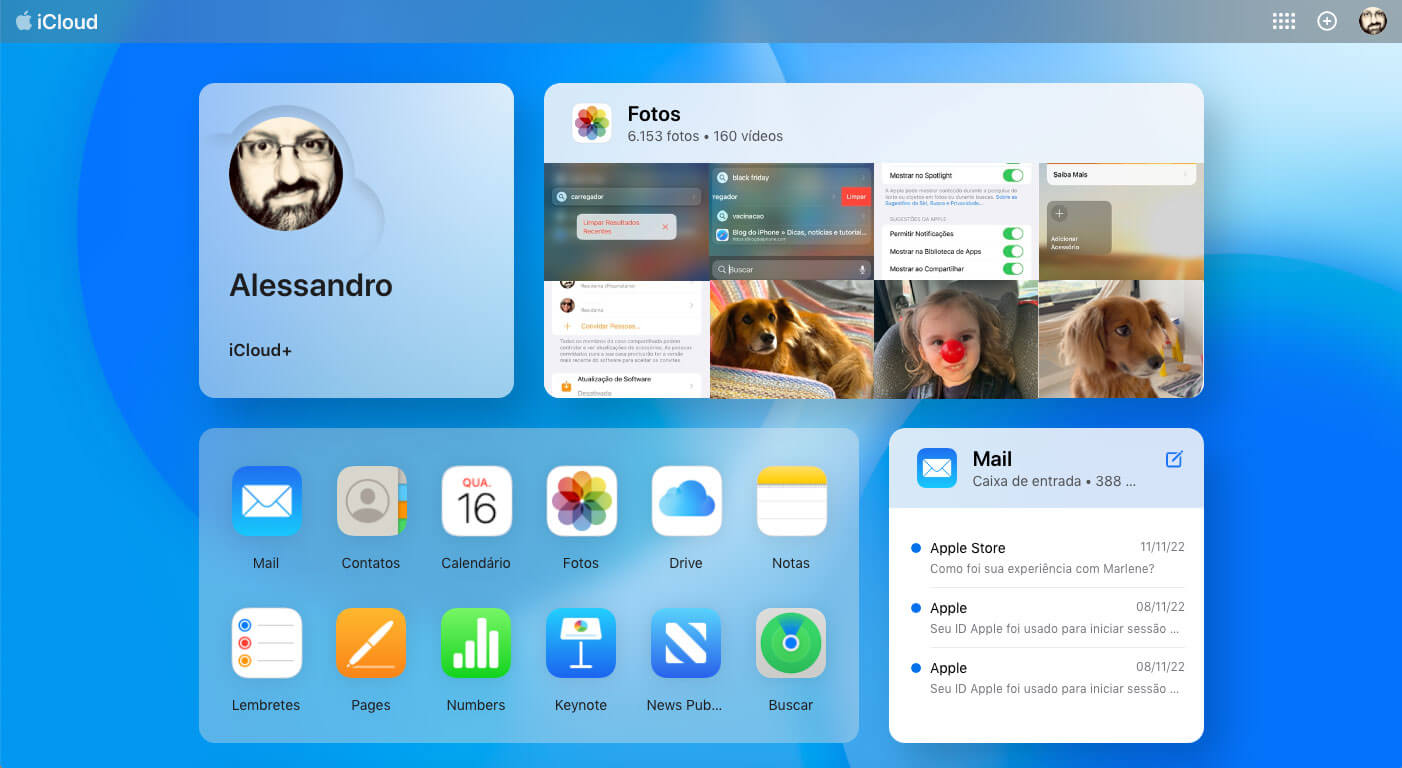
Task: Open the 'Mostrar no Spotlight' settings screenshot
Action: click(956, 221)
